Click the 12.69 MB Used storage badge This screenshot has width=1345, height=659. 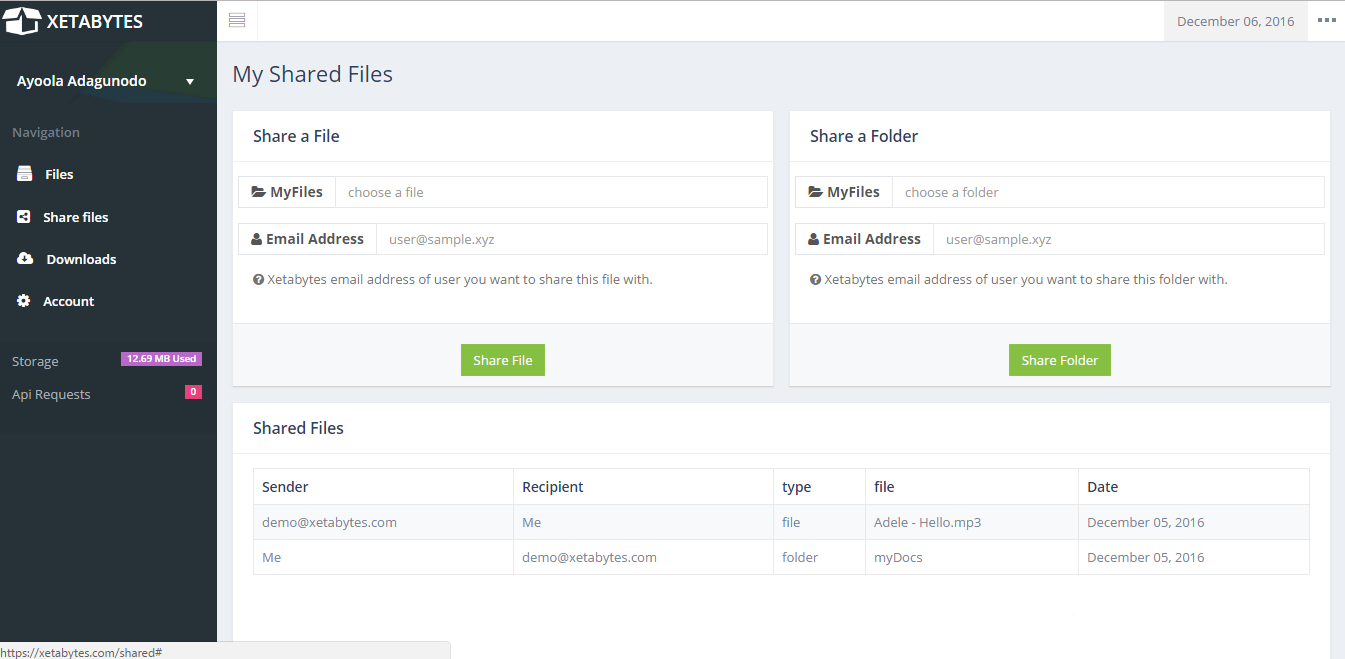[x=161, y=357]
